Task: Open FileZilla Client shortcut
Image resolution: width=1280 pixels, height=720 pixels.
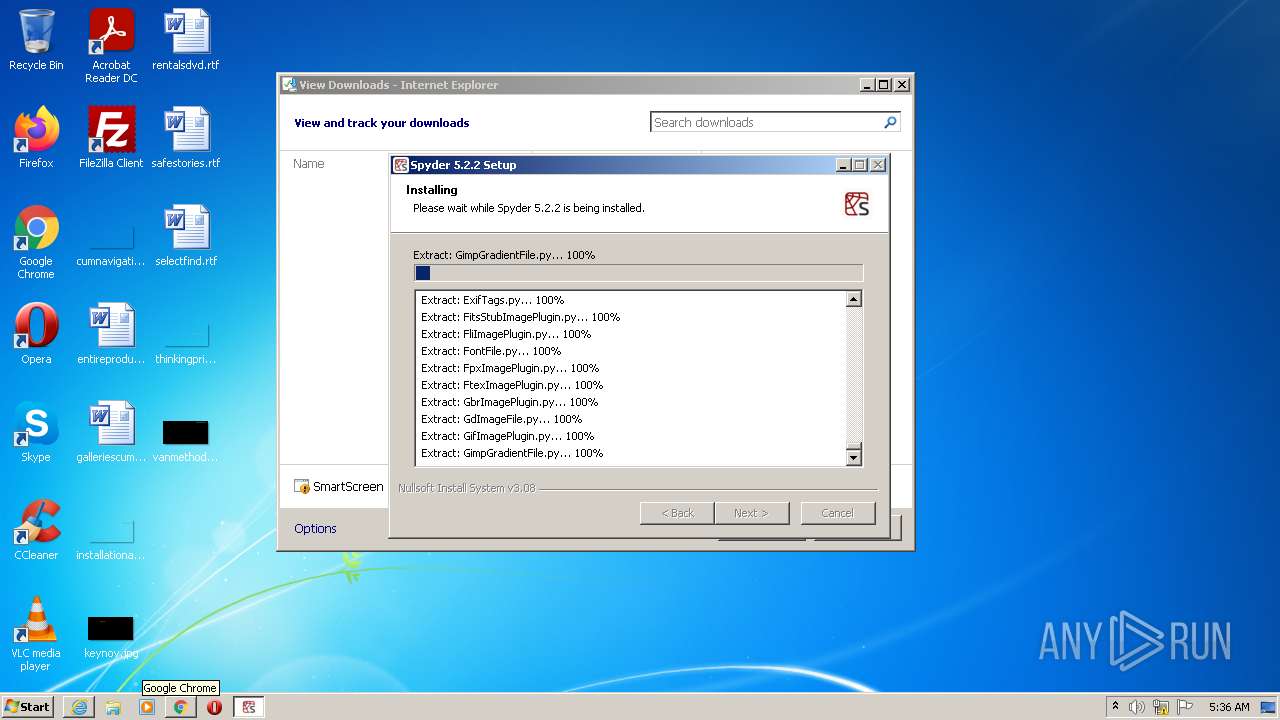Action: 111,138
